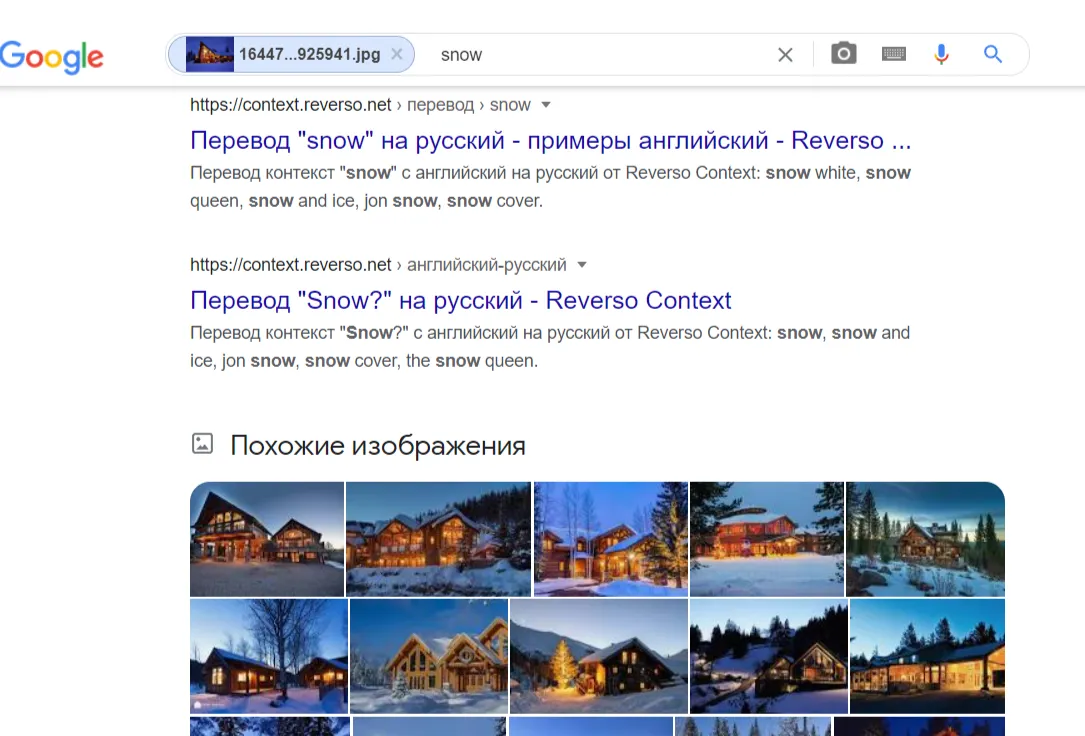Open second-row image of A-frame cabin on hillside
The height and width of the screenshot is (736, 1085).
point(769,656)
